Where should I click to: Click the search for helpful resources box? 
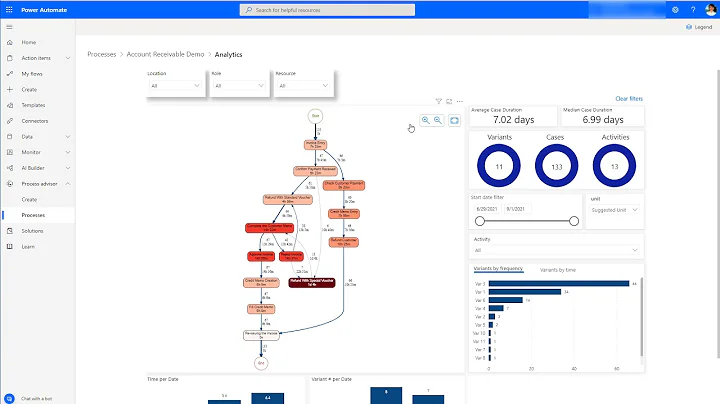(x=327, y=10)
